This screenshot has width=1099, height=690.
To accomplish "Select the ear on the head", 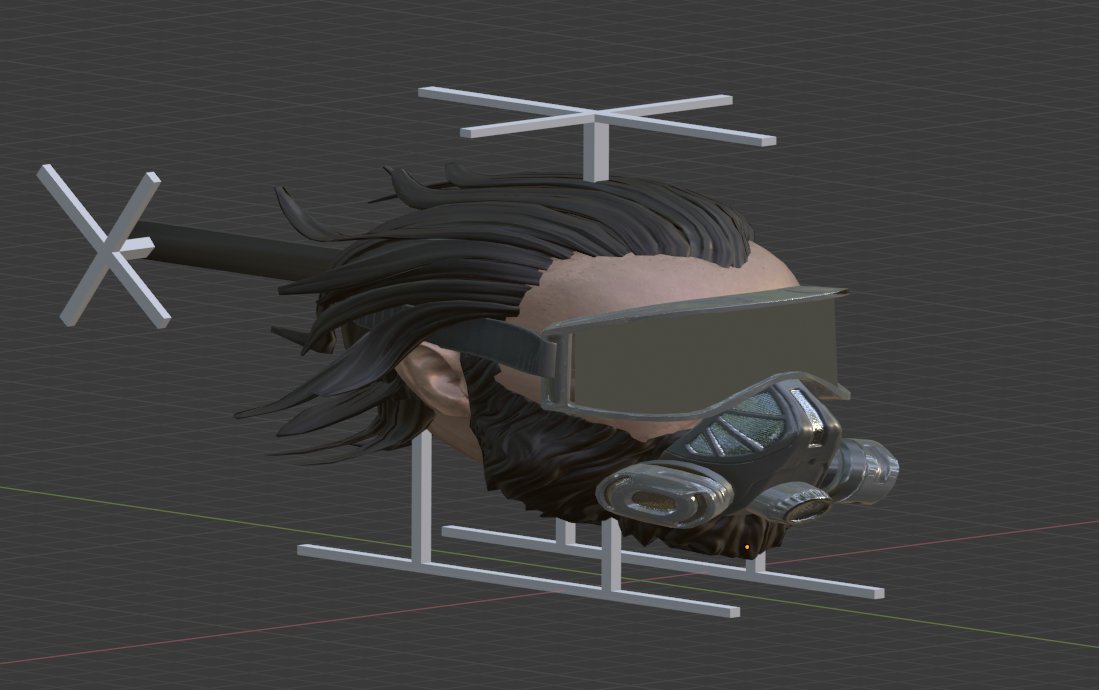I will click(436, 379).
